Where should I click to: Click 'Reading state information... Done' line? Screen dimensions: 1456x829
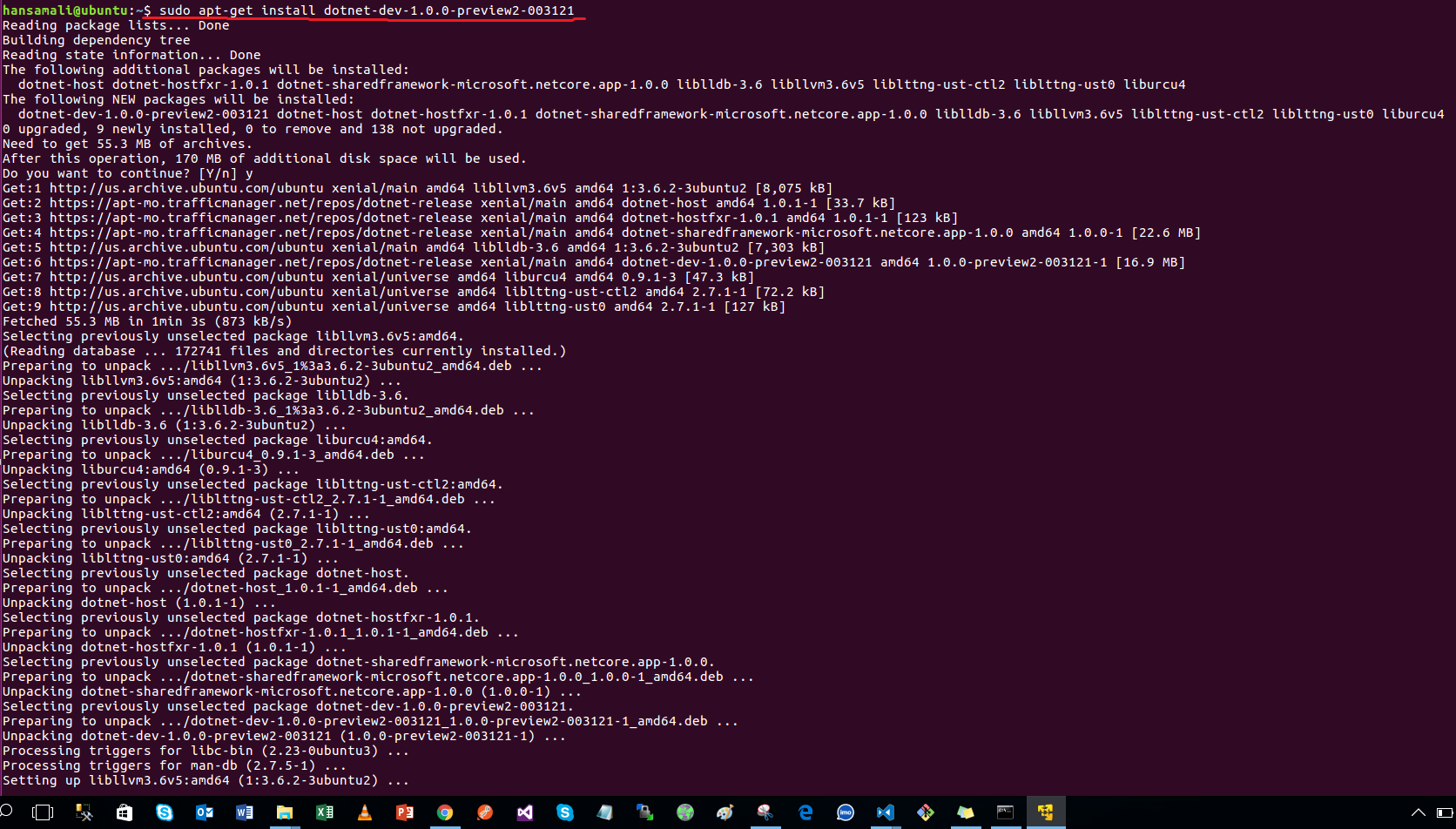tap(131, 55)
